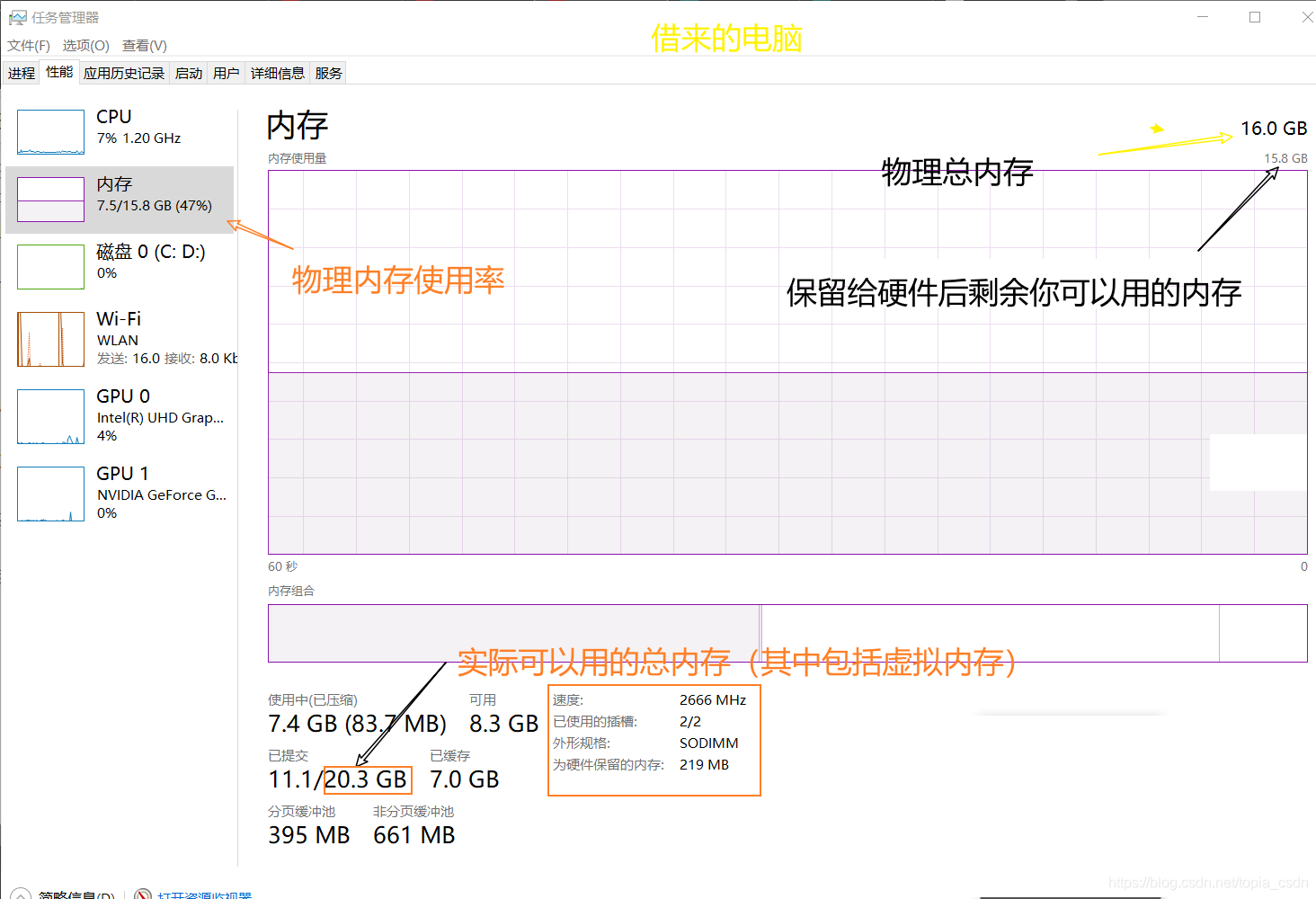1316x899 pixels.
Task: Click the 非分页缓冲池 661 MB value
Action: [413, 835]
